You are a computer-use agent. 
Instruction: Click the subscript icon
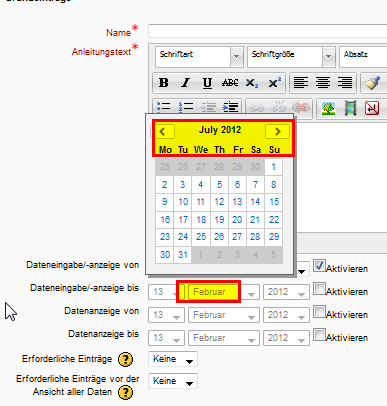[252, 83]
